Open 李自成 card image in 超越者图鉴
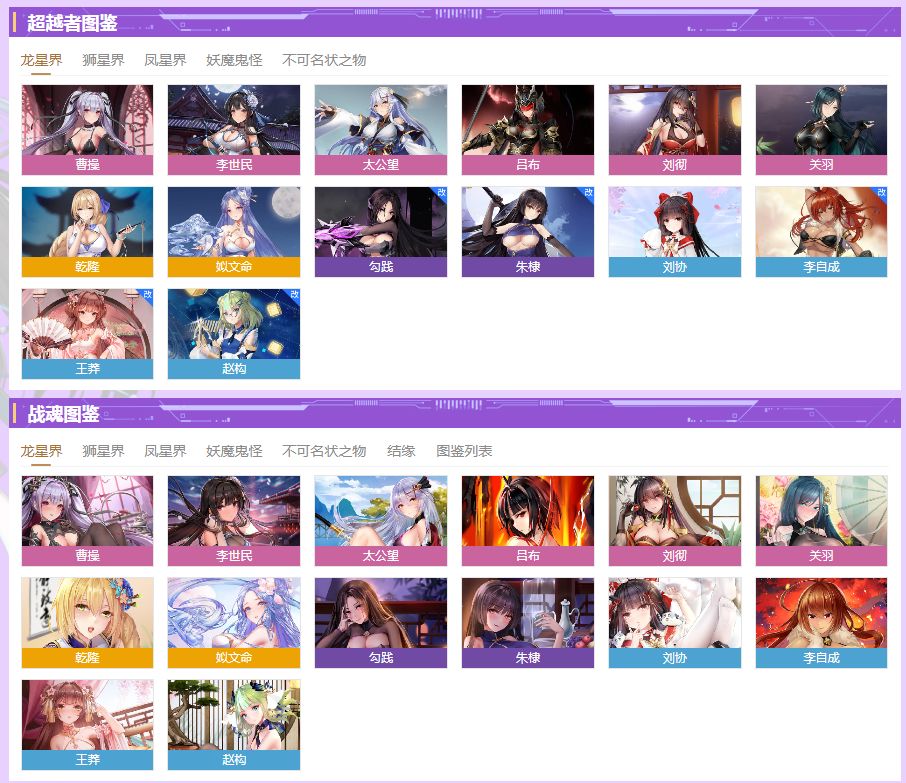 point(821,222)
